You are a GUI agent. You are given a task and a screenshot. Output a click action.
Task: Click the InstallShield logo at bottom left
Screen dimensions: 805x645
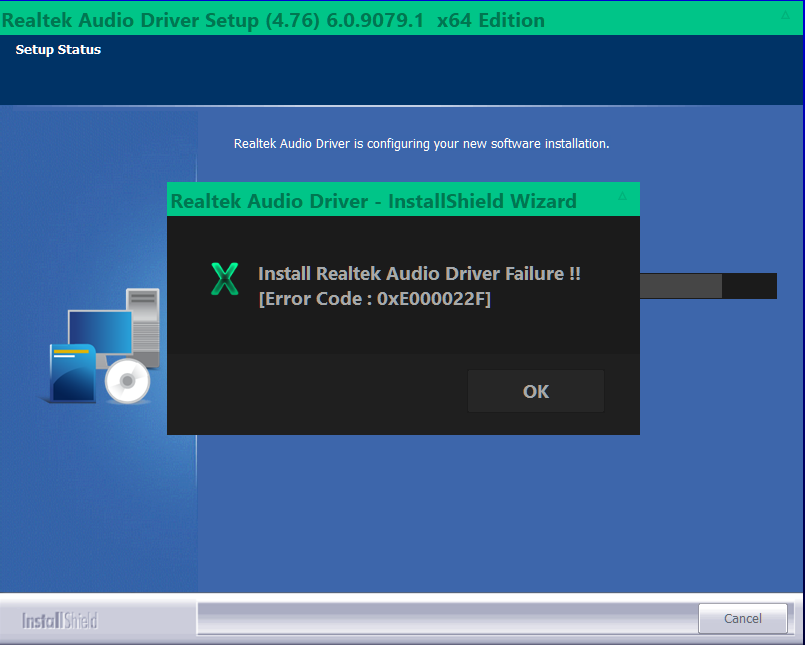coord(60,618)
